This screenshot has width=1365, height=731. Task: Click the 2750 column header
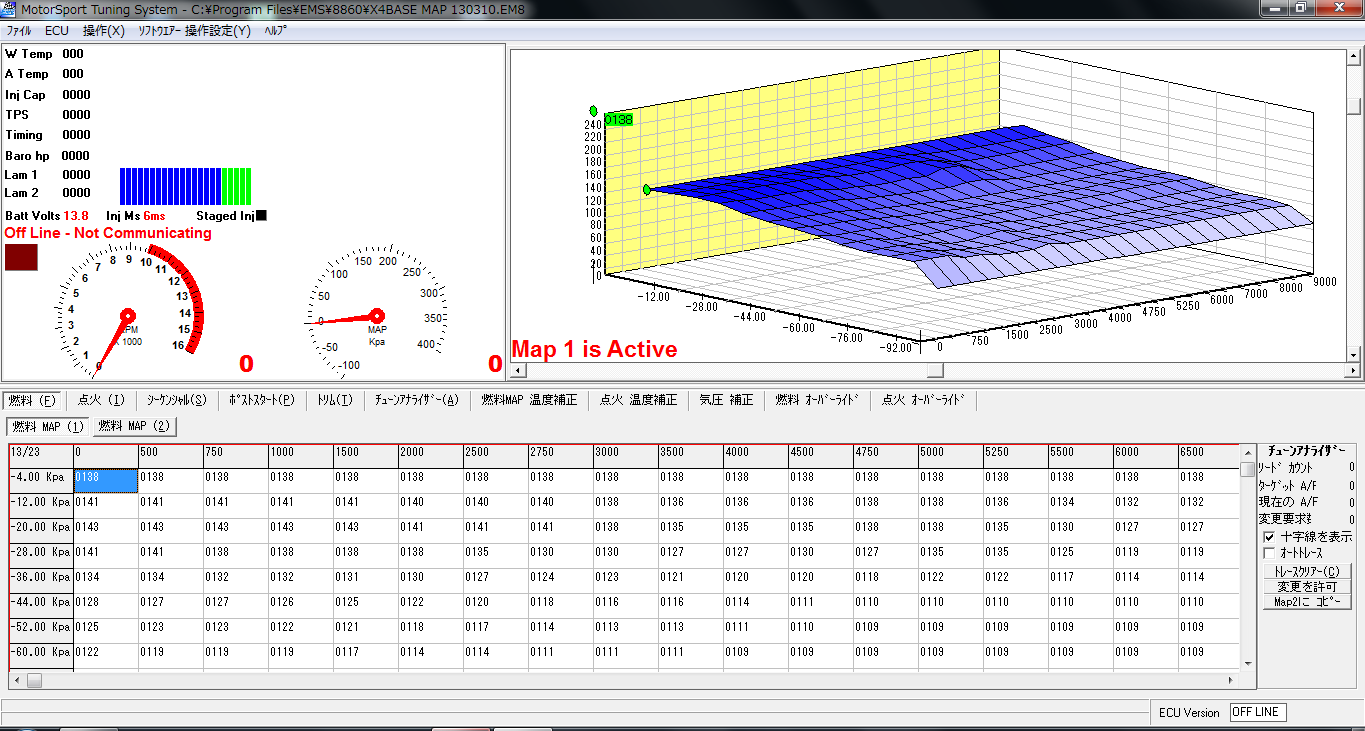tap(560, 455)
